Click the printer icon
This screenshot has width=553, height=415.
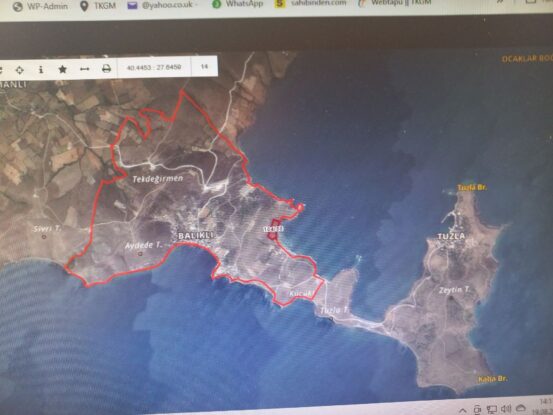[x=106, y=68]
